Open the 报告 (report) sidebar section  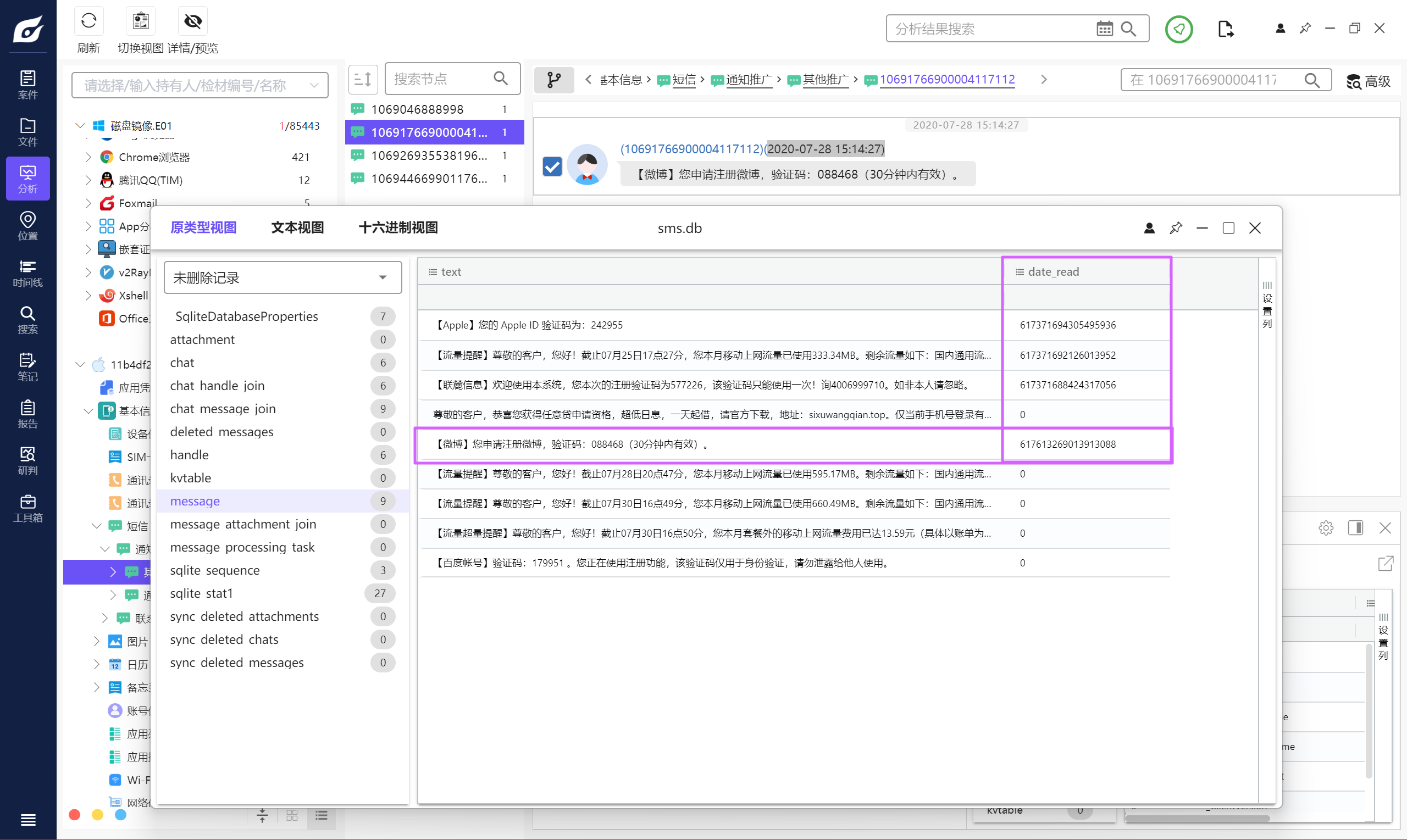27,414
